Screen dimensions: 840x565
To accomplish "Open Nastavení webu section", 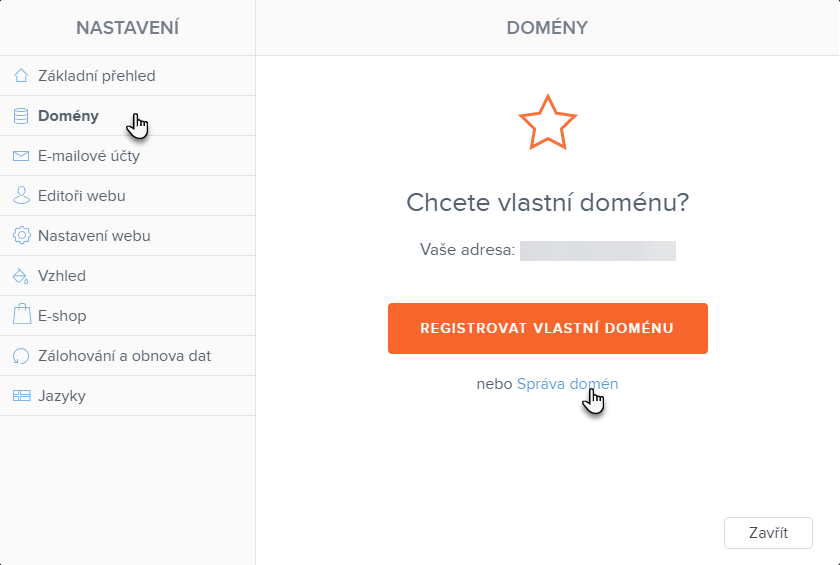I will click(94, 236).
